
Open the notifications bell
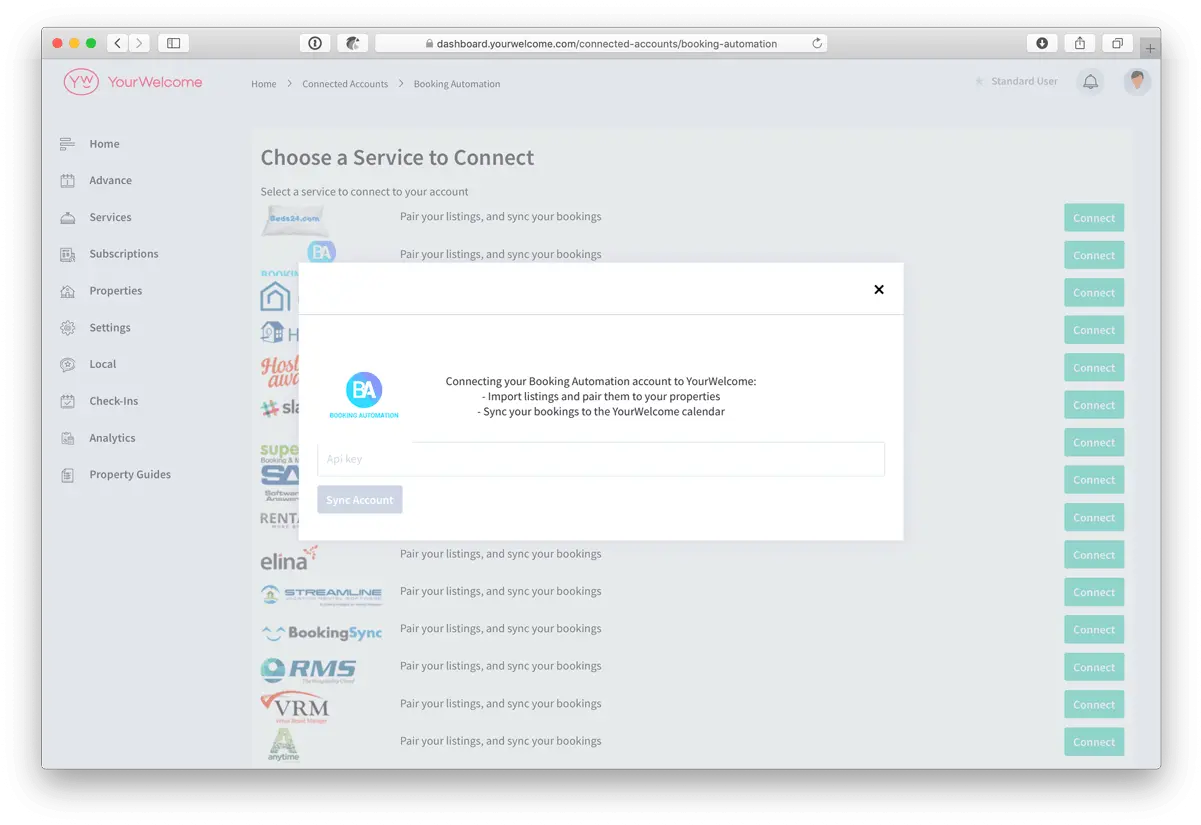tap(1091, 82)
